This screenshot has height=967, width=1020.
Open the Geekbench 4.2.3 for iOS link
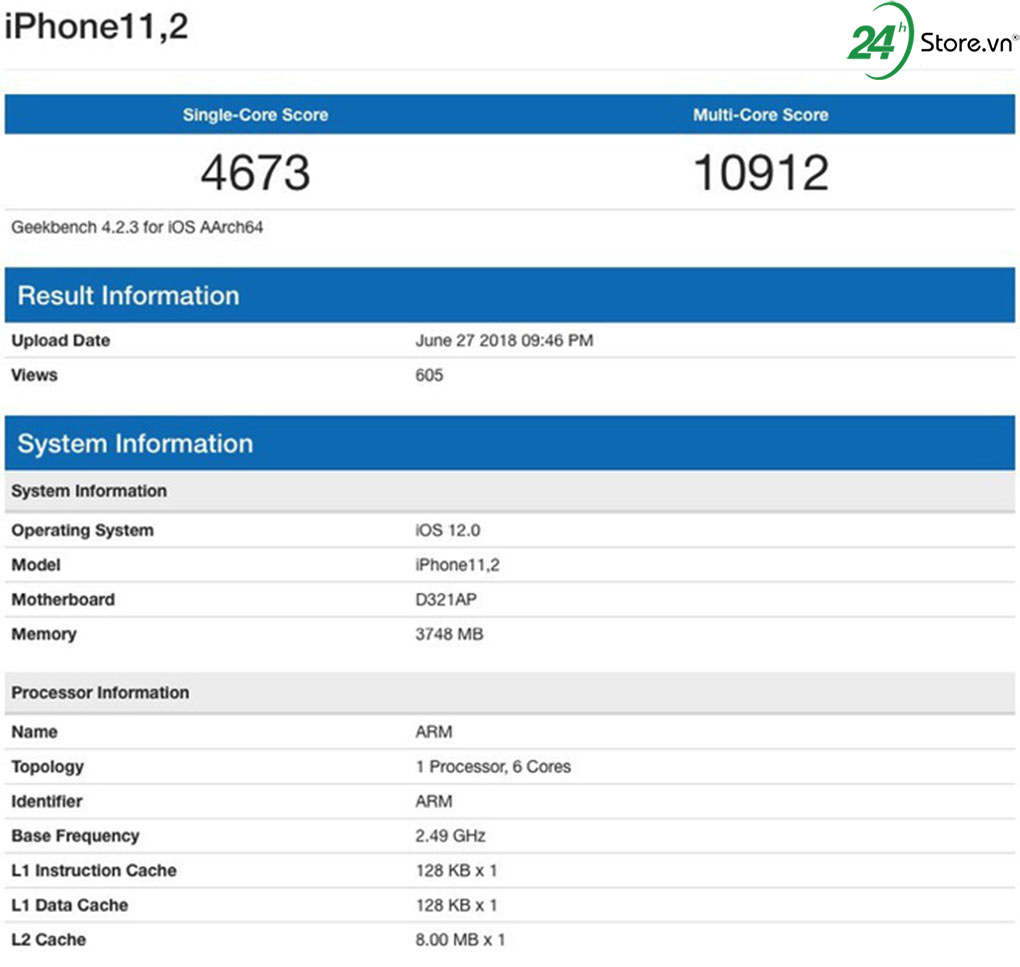(140, 227)
